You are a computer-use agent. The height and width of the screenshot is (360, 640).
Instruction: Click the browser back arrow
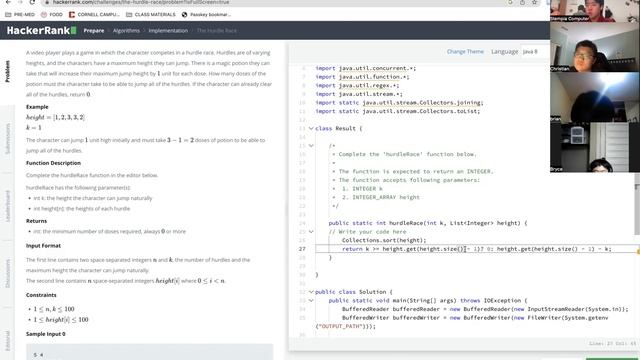[8, 2]
